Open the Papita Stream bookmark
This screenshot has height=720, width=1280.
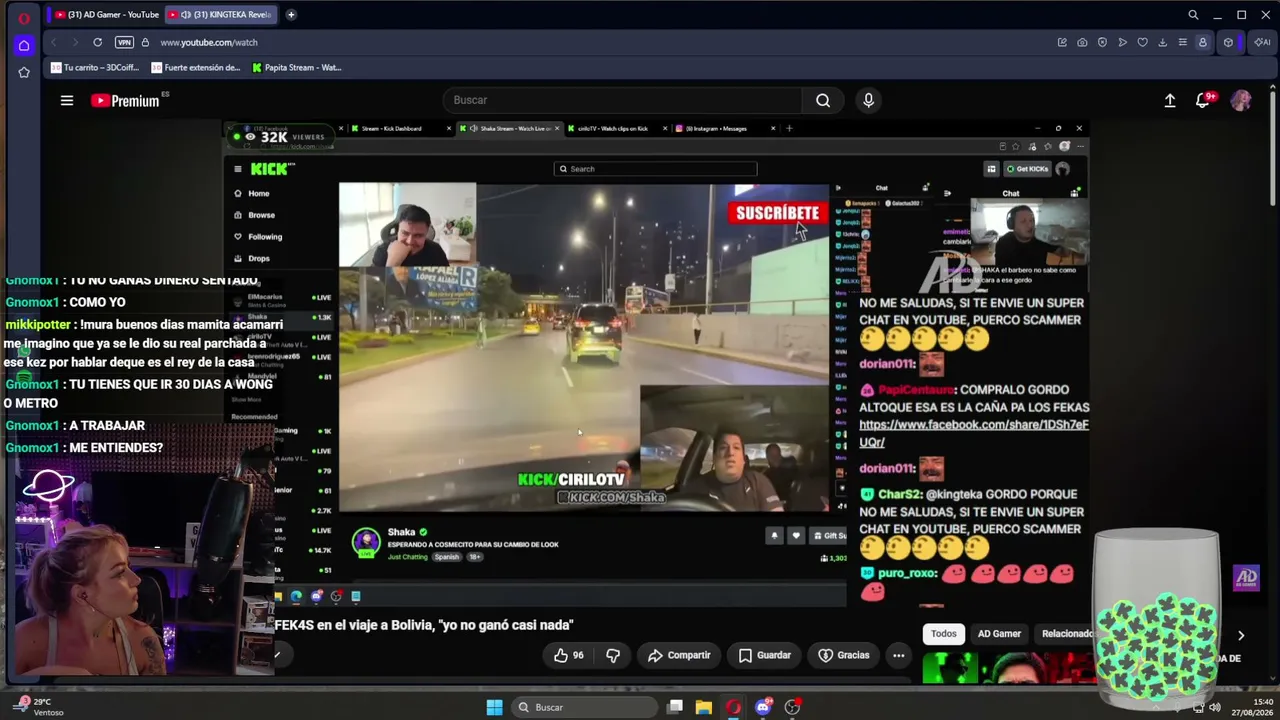click(x=297, y=68)
